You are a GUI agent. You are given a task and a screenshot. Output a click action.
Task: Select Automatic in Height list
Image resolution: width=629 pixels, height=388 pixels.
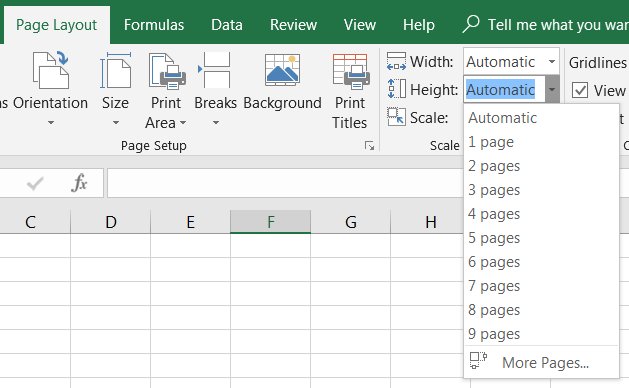tap(541, 118)
